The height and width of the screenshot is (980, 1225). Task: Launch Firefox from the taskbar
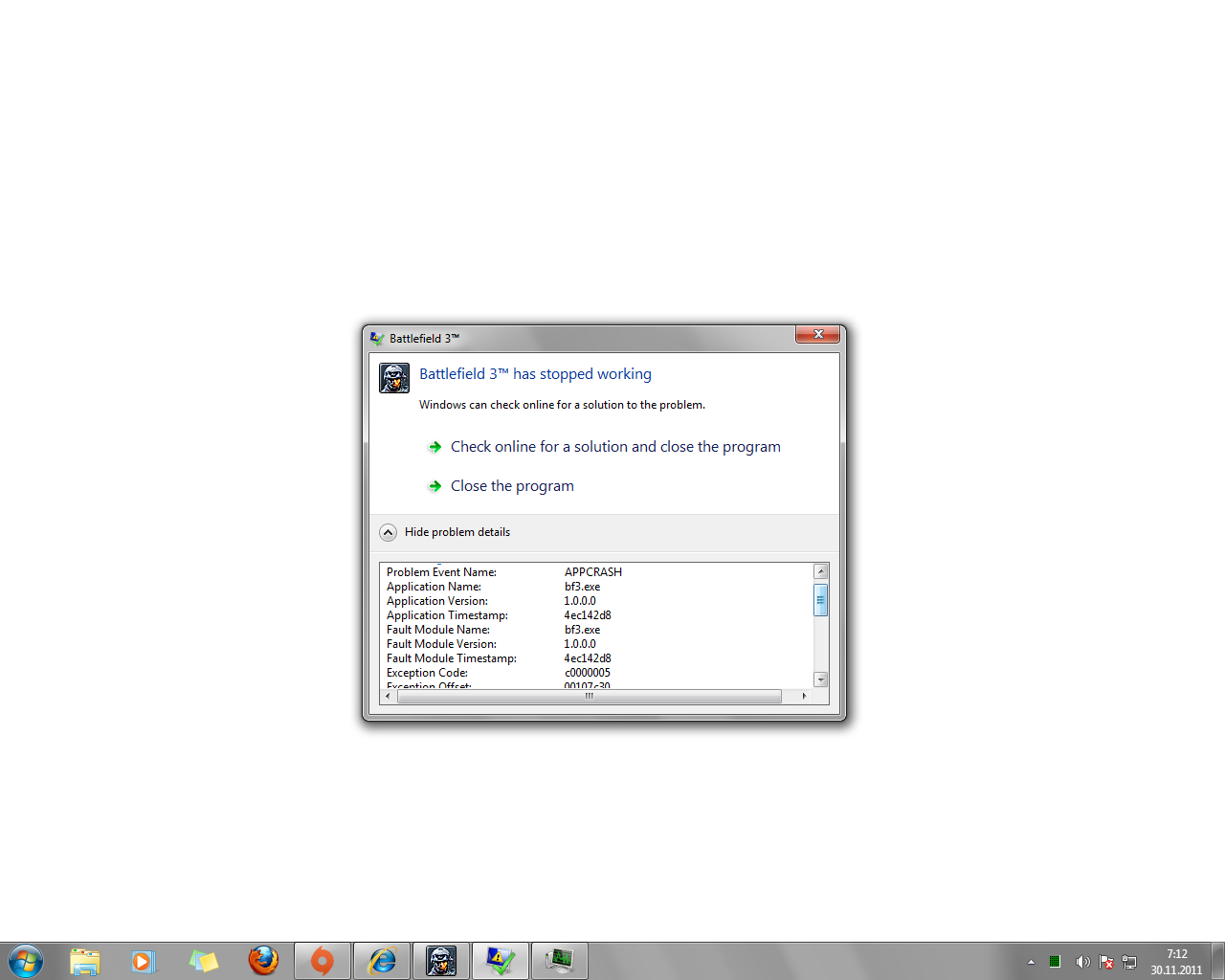coord(263,961)
